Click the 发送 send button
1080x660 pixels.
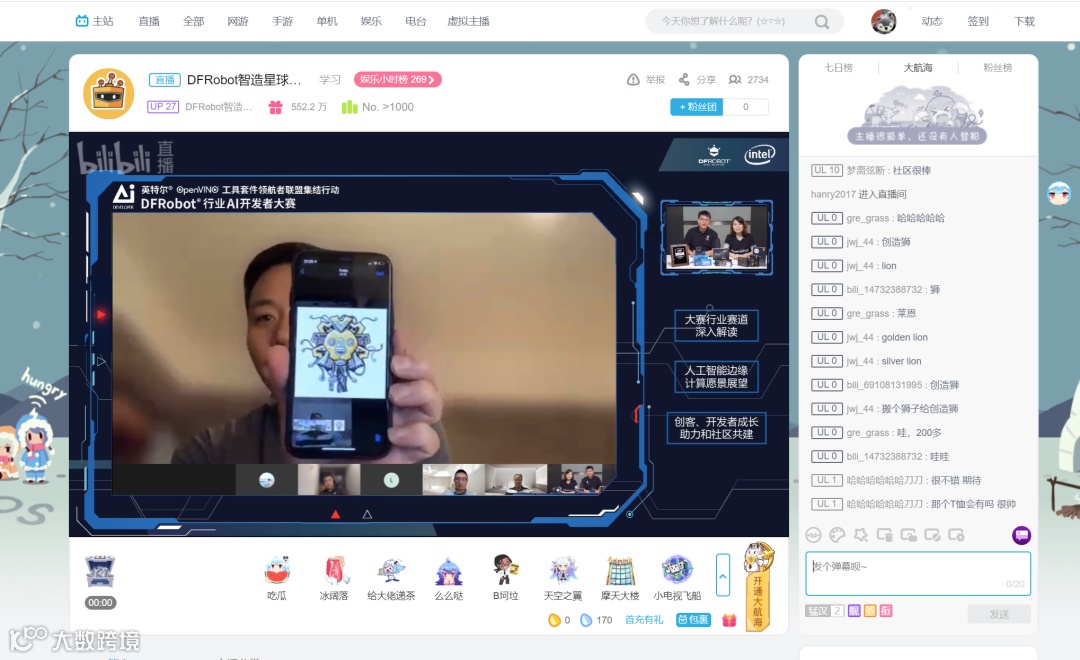coord(999,614)
